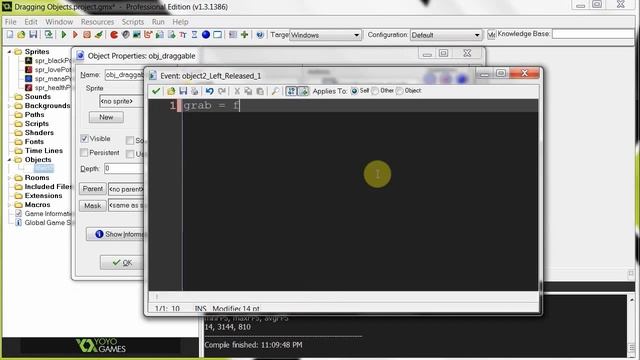Create a background resource icon
Image resolution: width=640 pixels, height=360 pixels.
(x=137, y=35)
